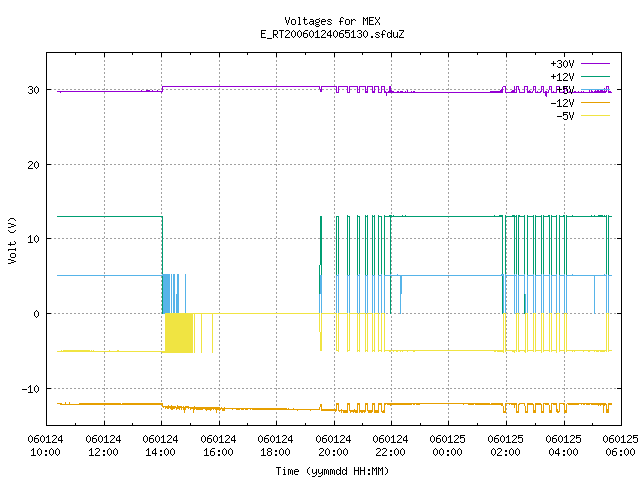Click the -5V legend label
The image size is (640, 480).
[x=565, y=116]
